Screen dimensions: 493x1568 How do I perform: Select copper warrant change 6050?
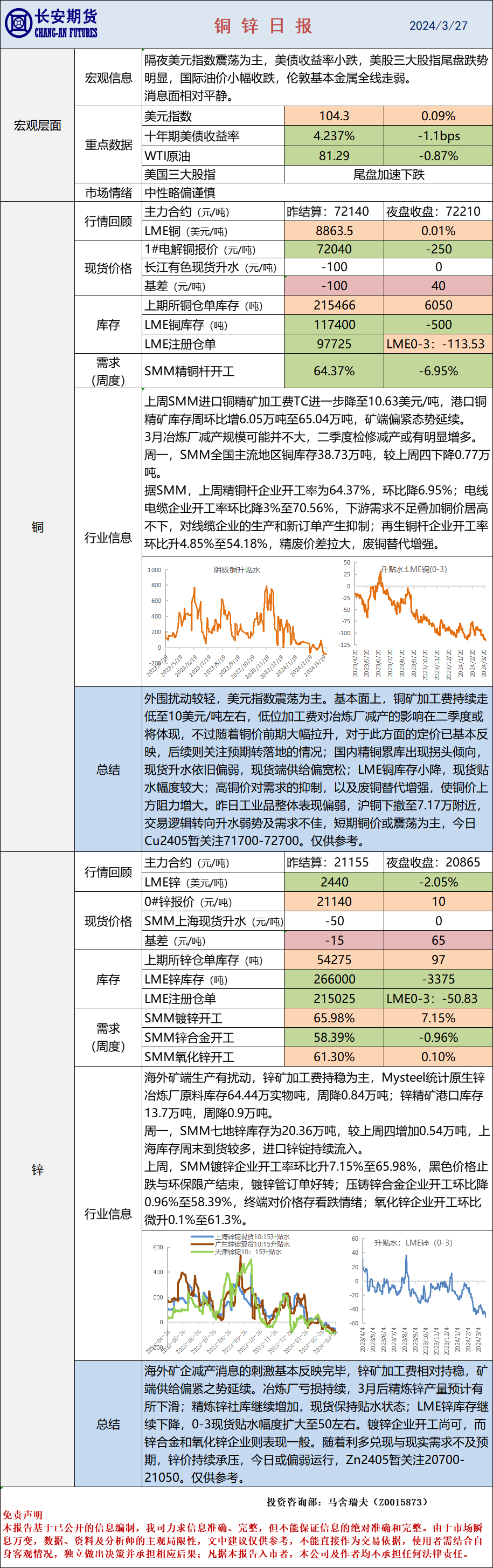click(438, 306)
